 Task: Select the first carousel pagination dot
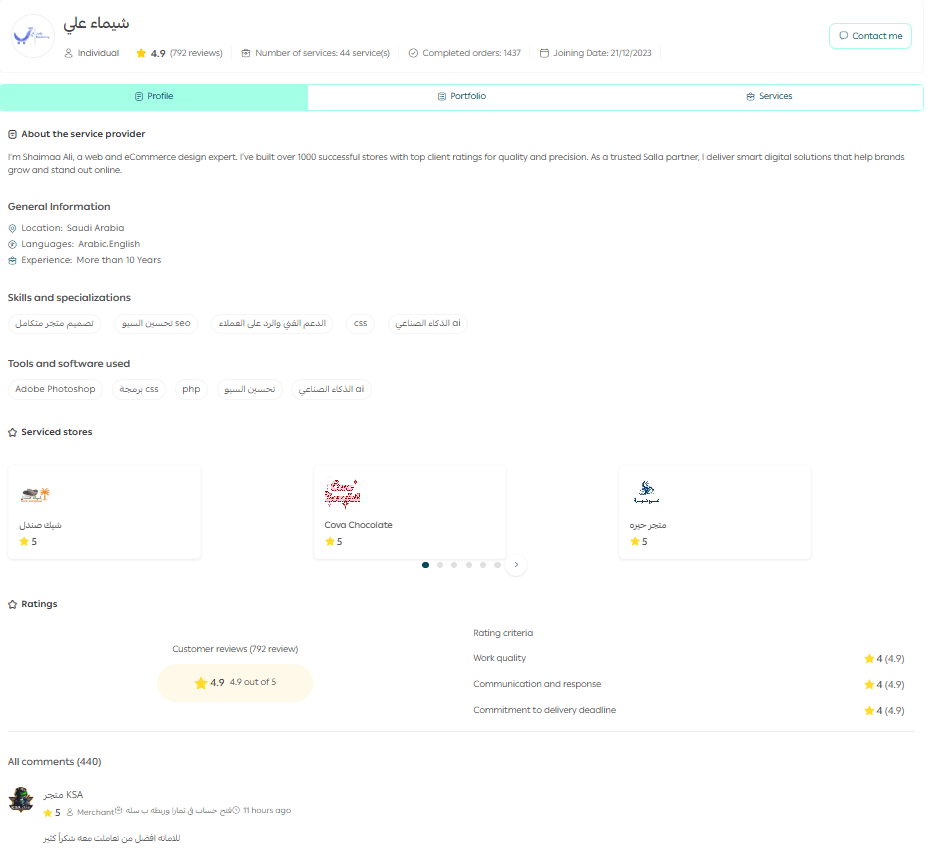click(x=426, y=565)
